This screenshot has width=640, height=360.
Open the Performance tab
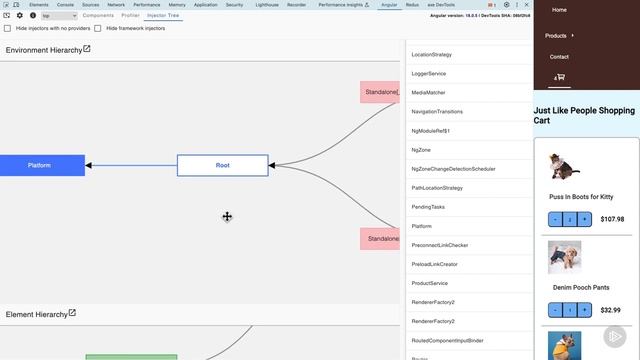pyautogui.click(x=147, y=5)
